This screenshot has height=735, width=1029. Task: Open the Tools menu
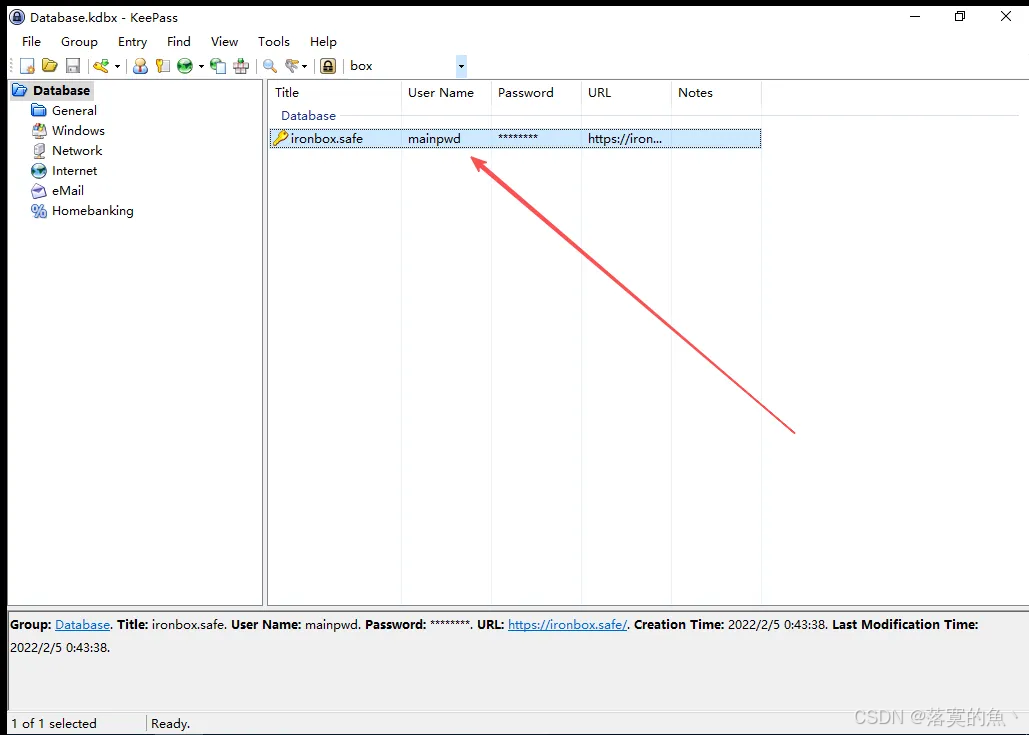[x=274, y=41]
